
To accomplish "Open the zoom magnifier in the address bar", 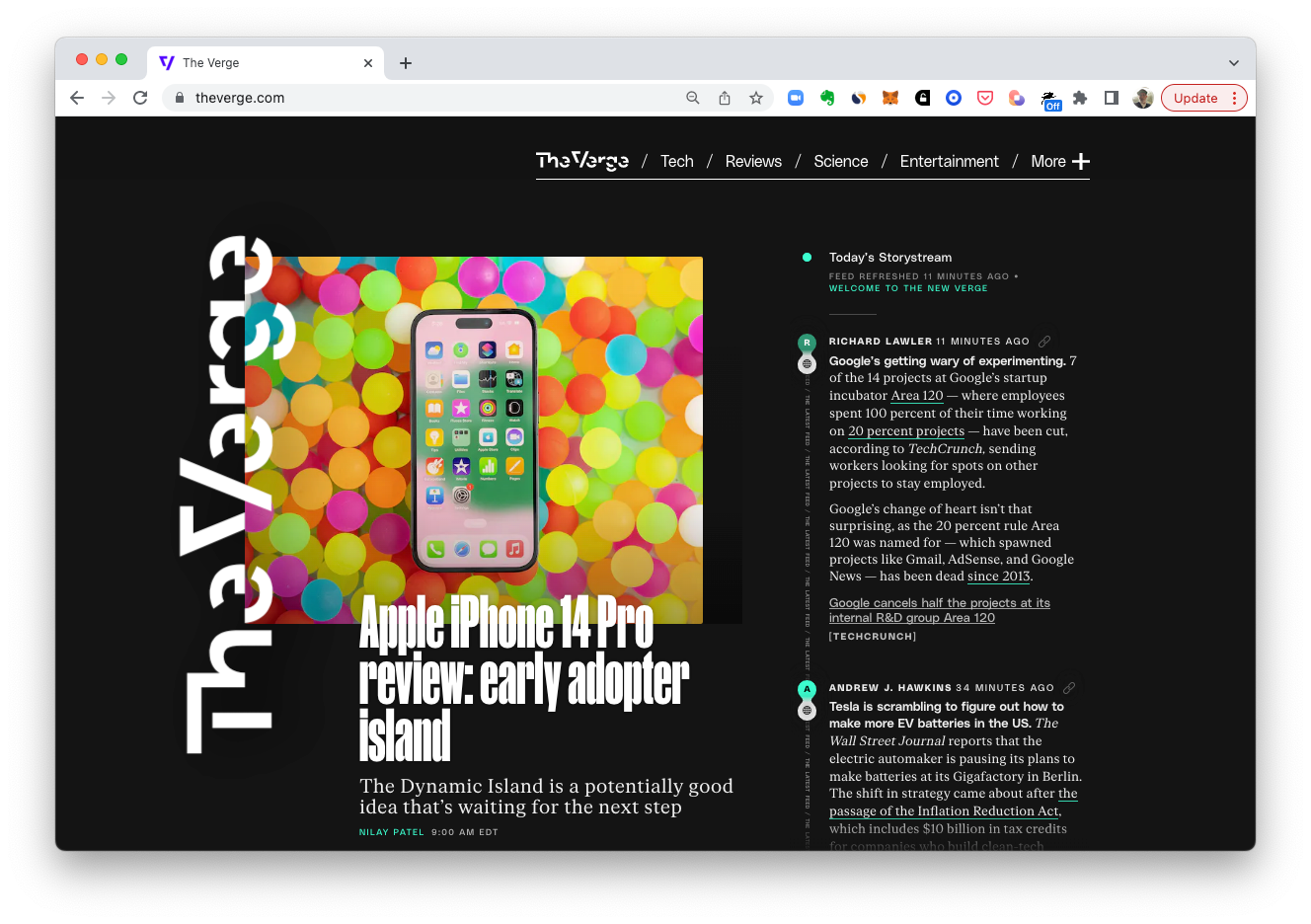I will (x=693, y=98).
